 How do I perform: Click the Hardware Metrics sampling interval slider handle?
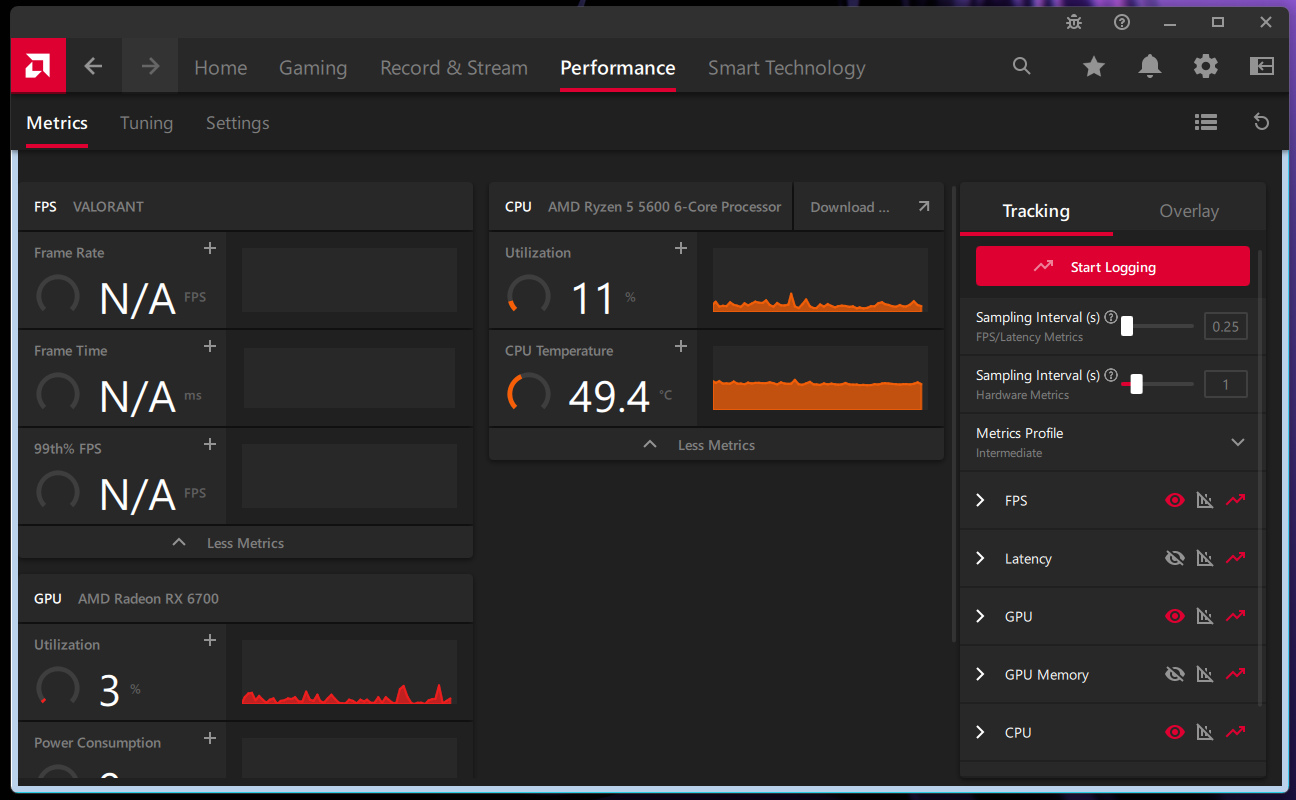(1136, 384)
